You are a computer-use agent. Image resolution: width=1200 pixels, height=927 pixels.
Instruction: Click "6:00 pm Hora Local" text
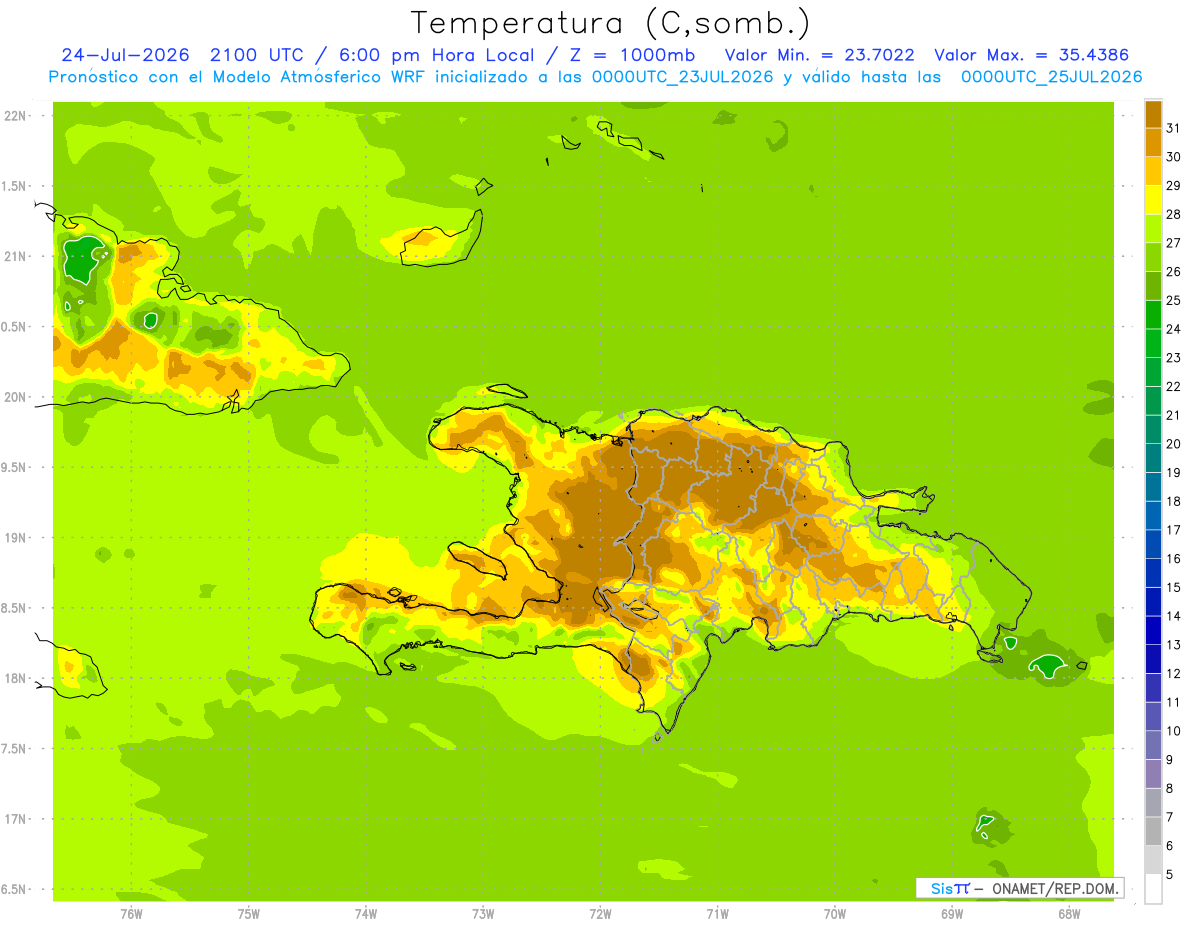(438, 55)
